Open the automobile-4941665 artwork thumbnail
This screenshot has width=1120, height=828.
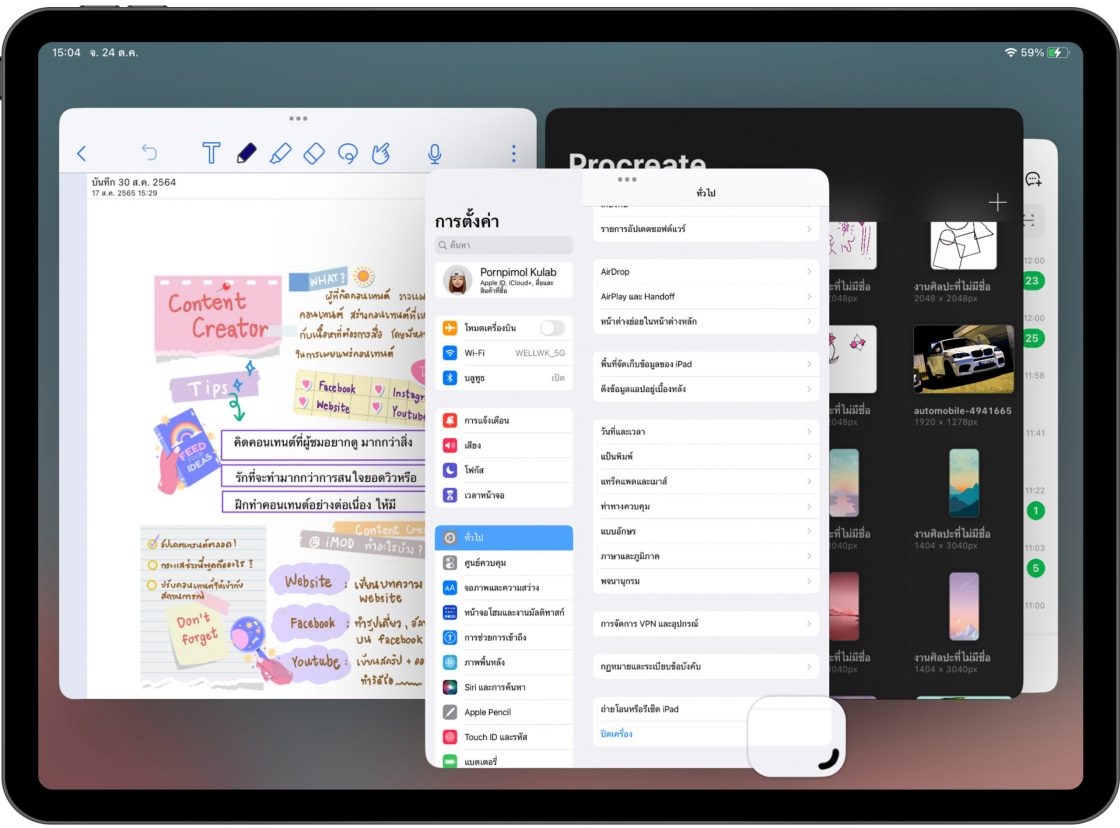pos(963,360)
